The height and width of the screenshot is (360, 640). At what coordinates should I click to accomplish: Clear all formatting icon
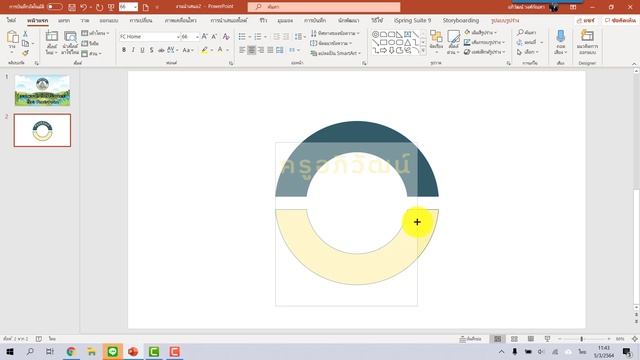226,37
